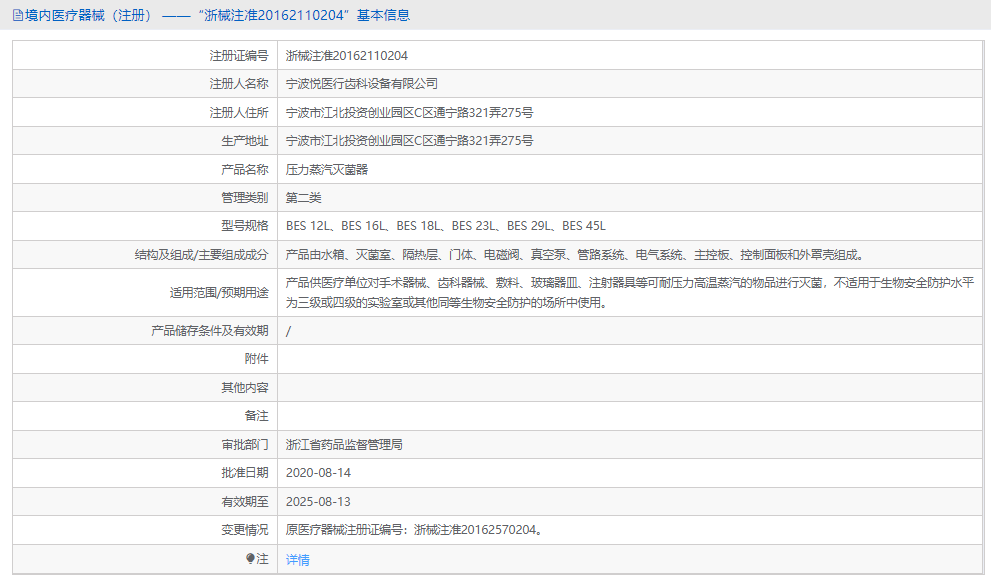Click the 生产地址 address value
Viewport: 991px width, 580px height.
(409, 141)
